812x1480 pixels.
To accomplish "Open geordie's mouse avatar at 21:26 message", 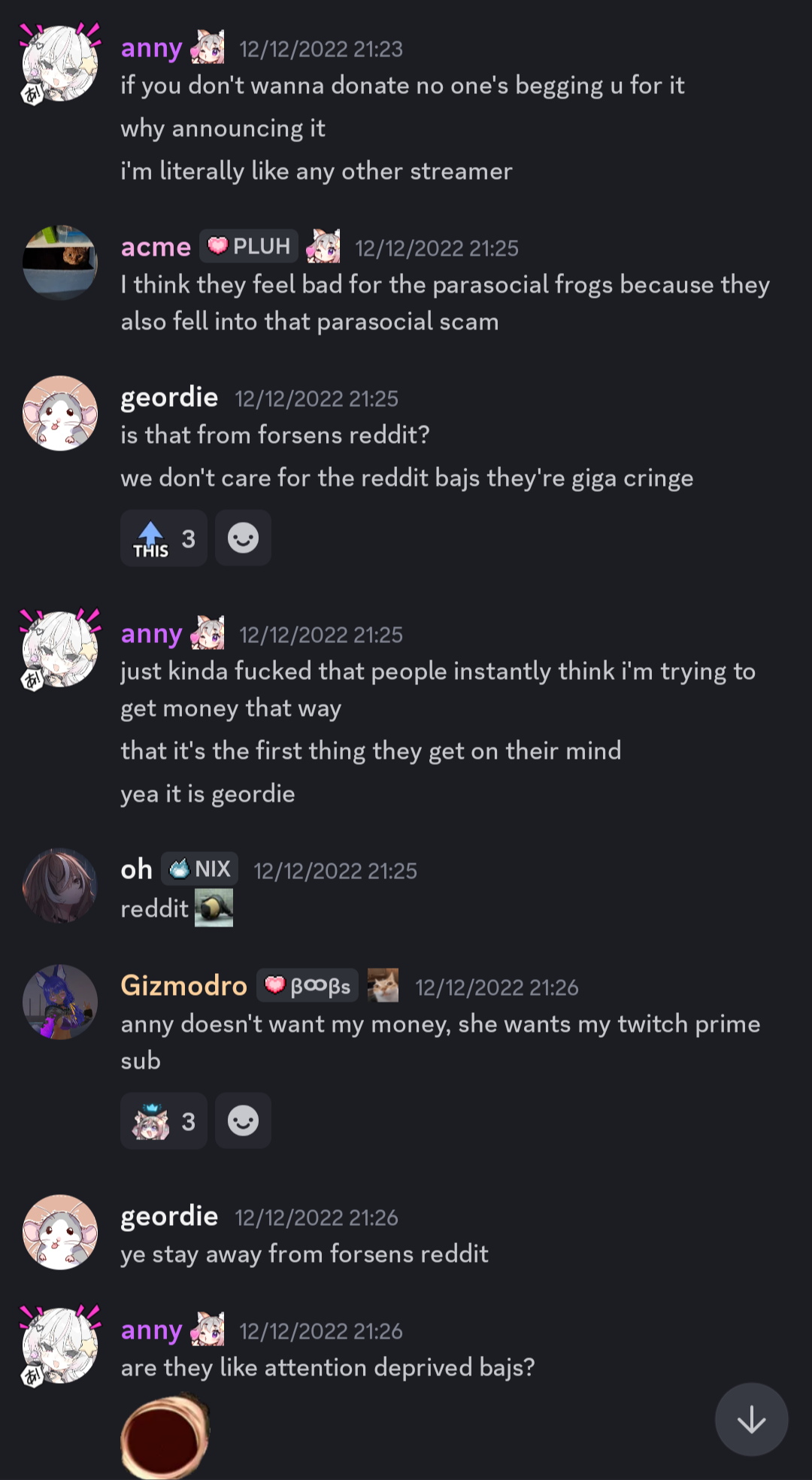I will tap(60, 1232).
